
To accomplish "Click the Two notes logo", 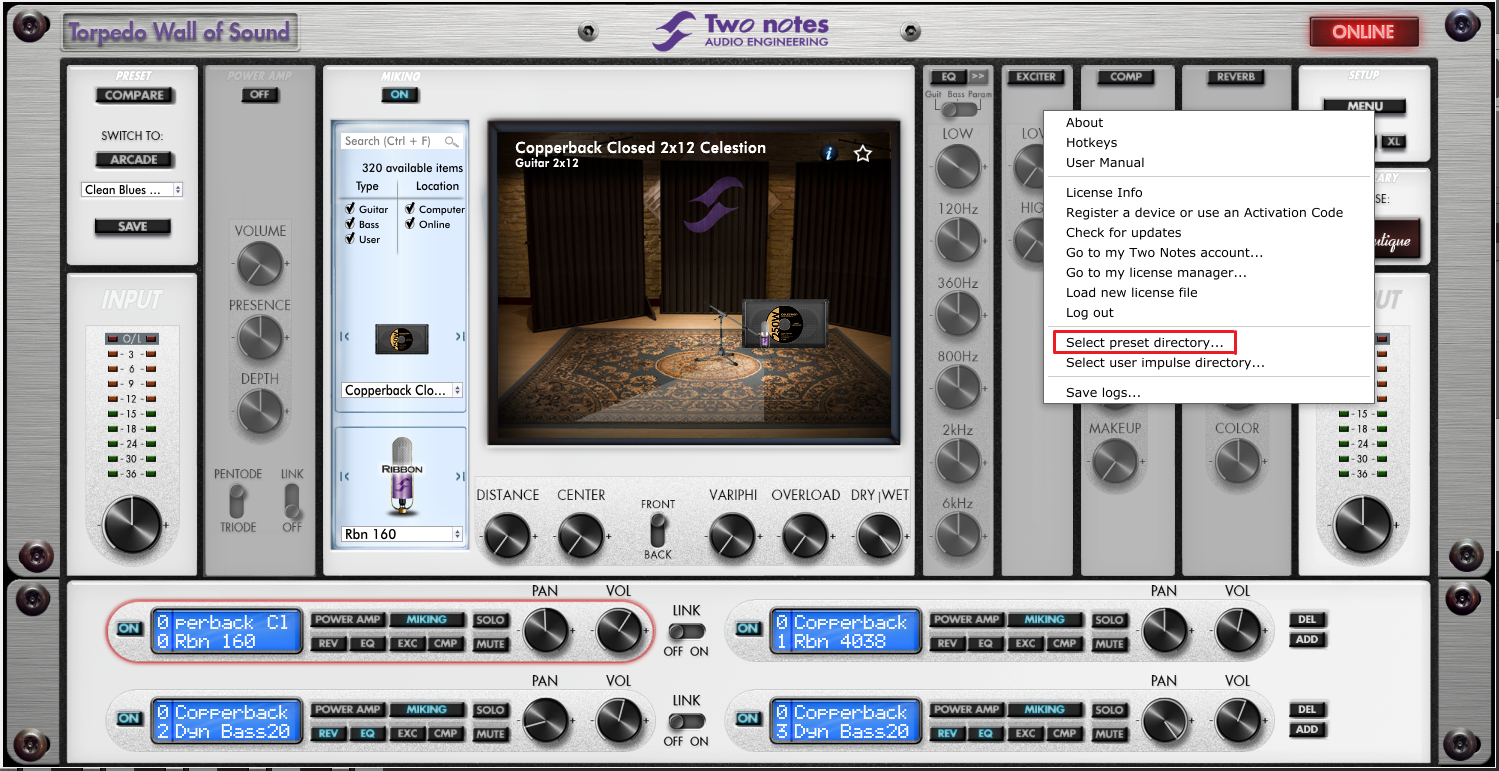I will pyautogui.click(x=741, y=30).
